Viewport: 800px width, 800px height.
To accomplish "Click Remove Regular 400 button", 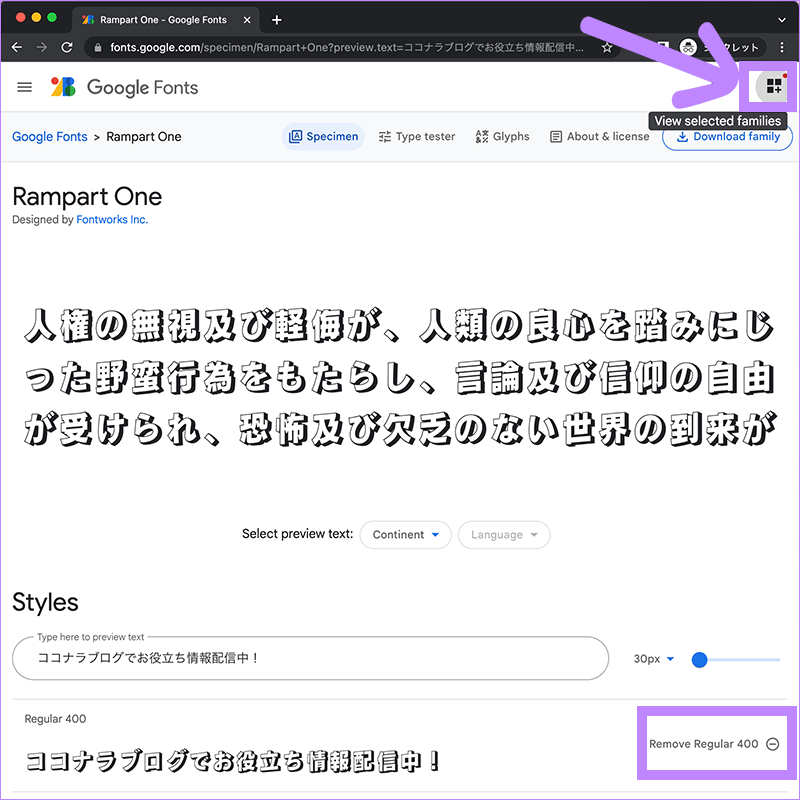I will [713, 744].
